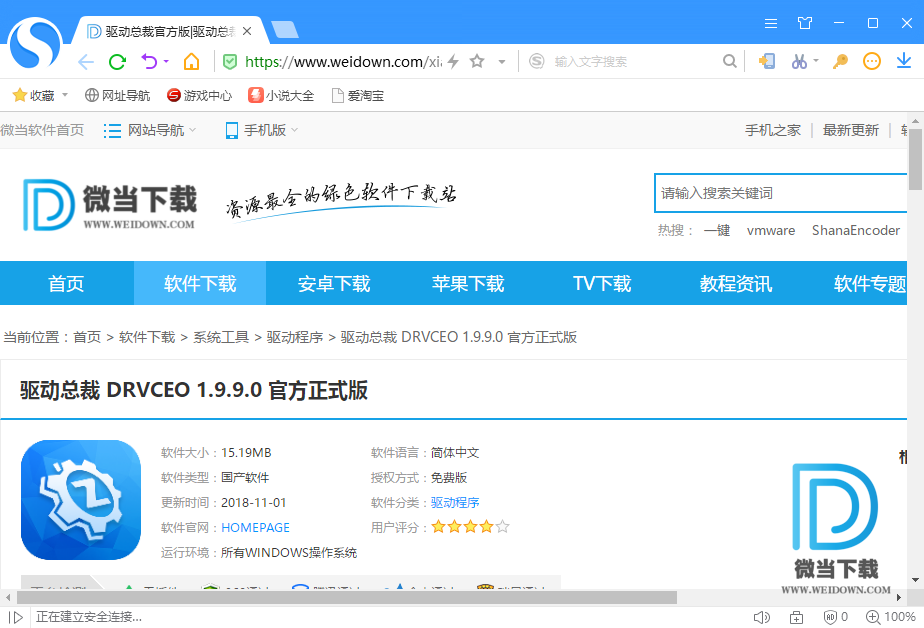Viewport: 924px width, 628px height.
Task: Open the restore-closed-pages dropdown arrow
Action: (166, 61)
